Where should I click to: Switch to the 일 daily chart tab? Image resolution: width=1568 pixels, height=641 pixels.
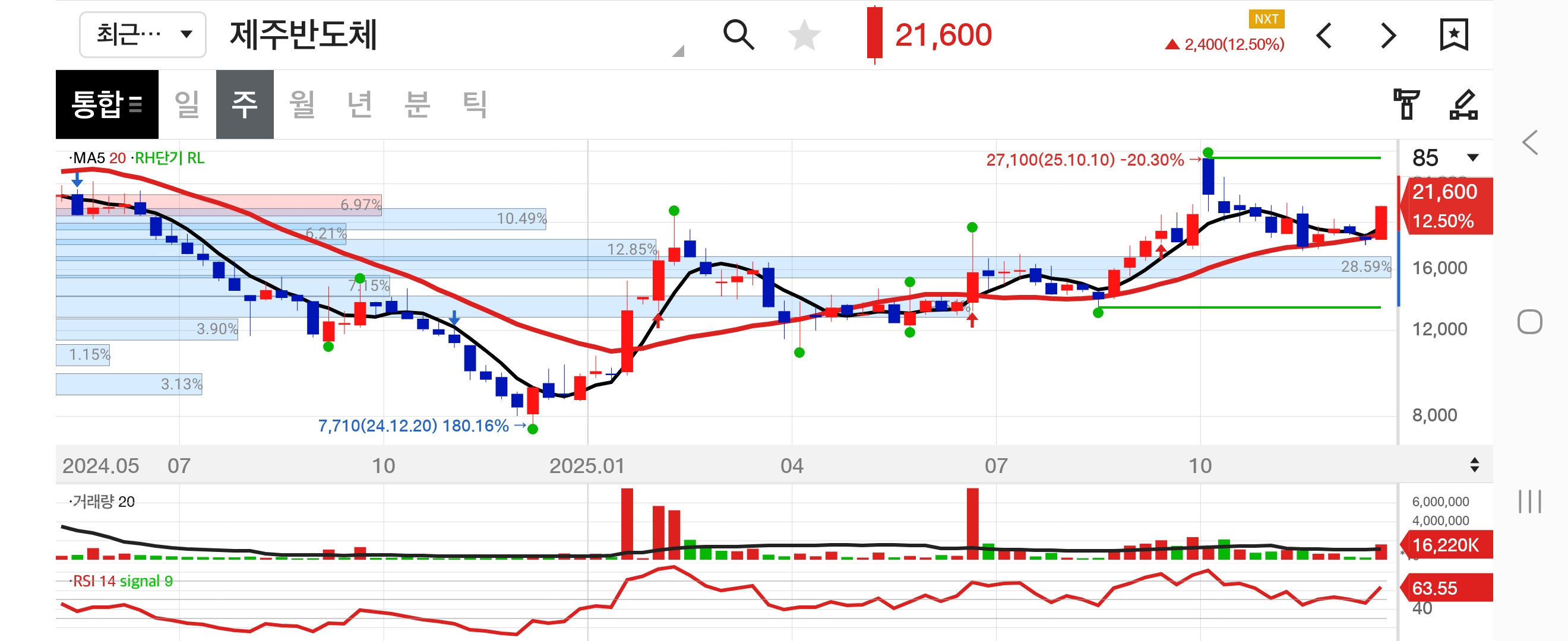(187, 104)
